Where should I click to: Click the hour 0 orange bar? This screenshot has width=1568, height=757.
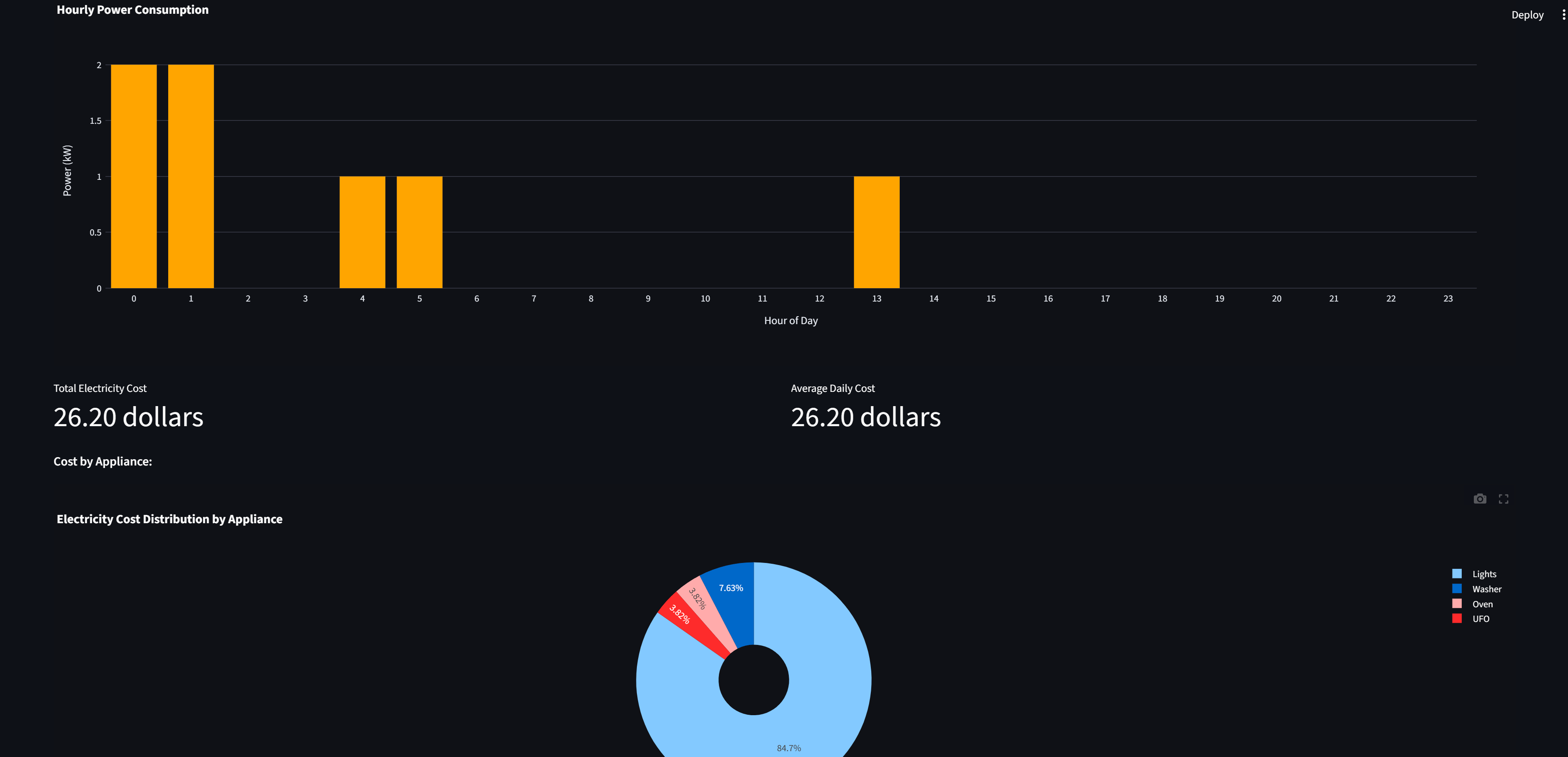click(x=133, y=176)
